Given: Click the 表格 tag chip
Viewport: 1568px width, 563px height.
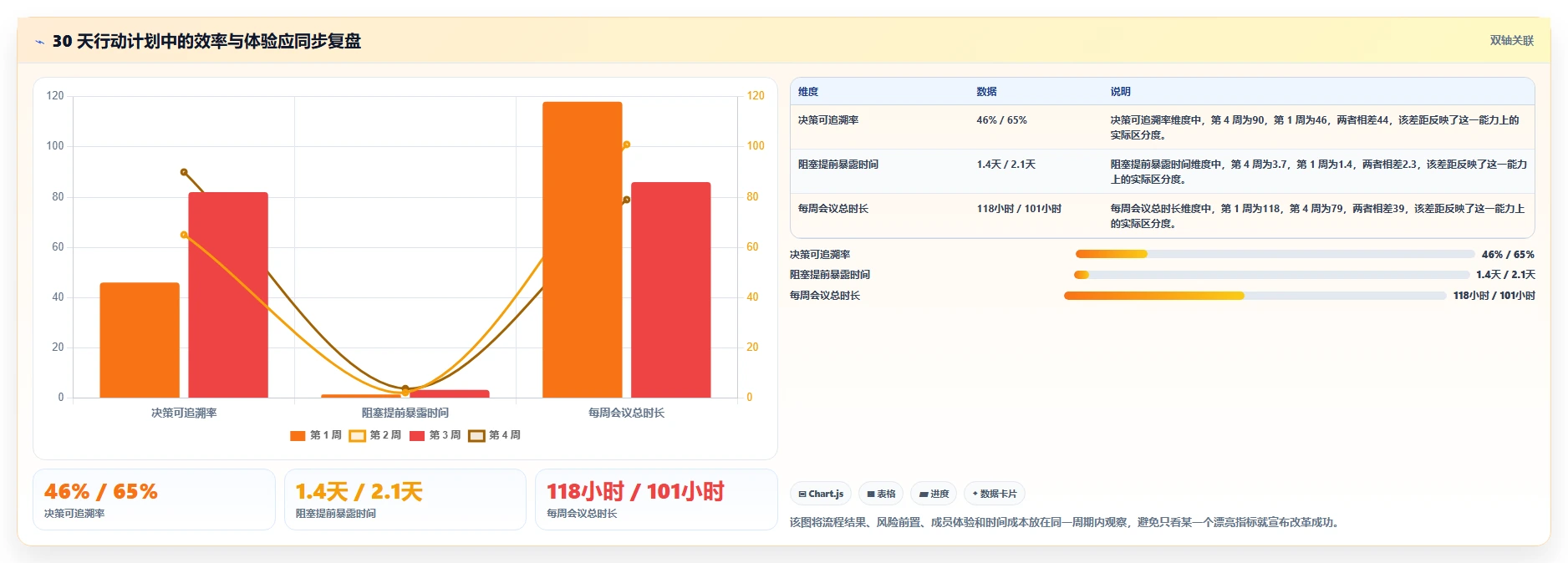Looking at the screenshot, I should pyautogui.click(x=881, y=494).
